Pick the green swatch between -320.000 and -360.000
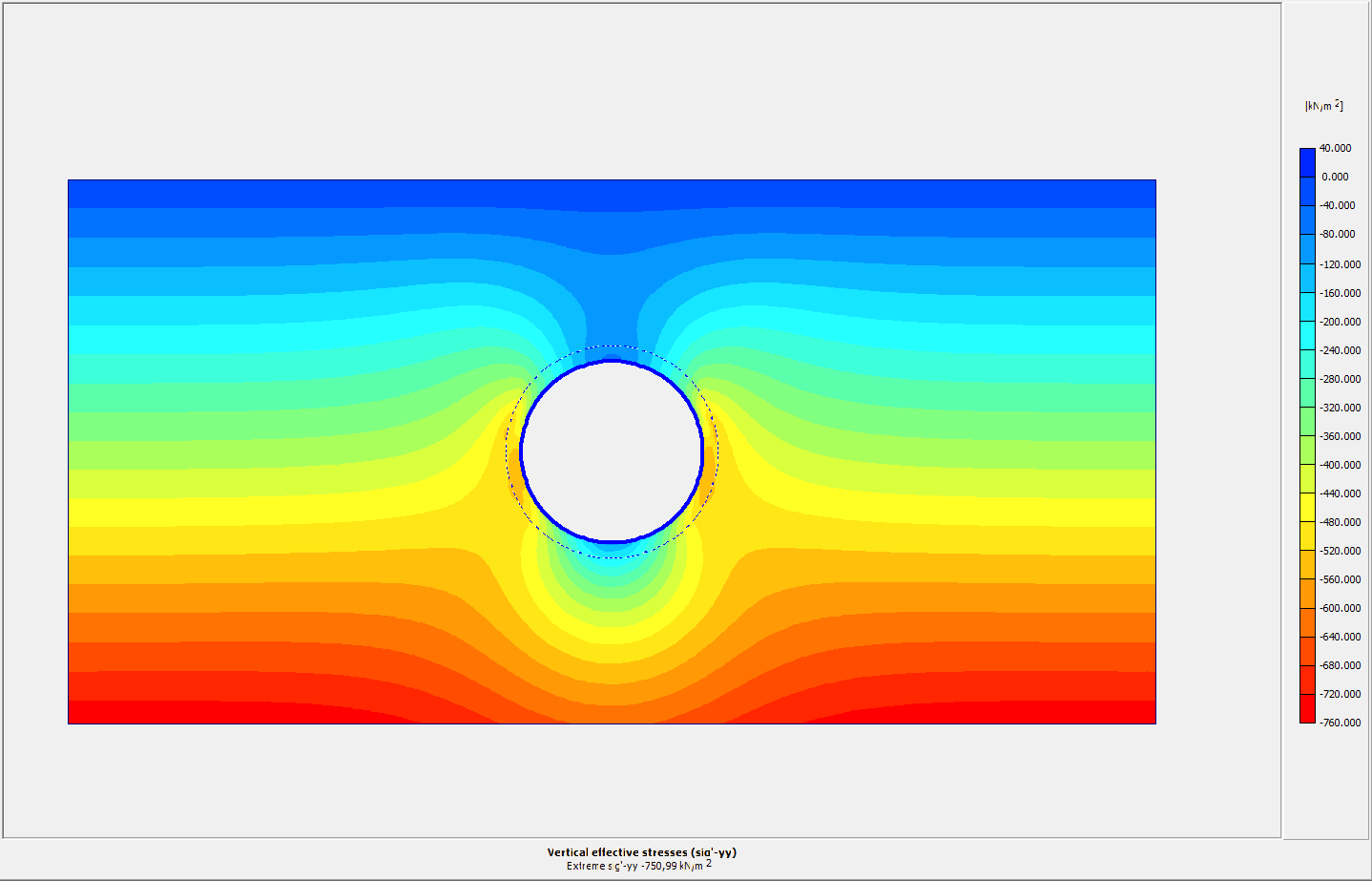The height and width of the screenshot is (881, 1372). [1307, 422]
